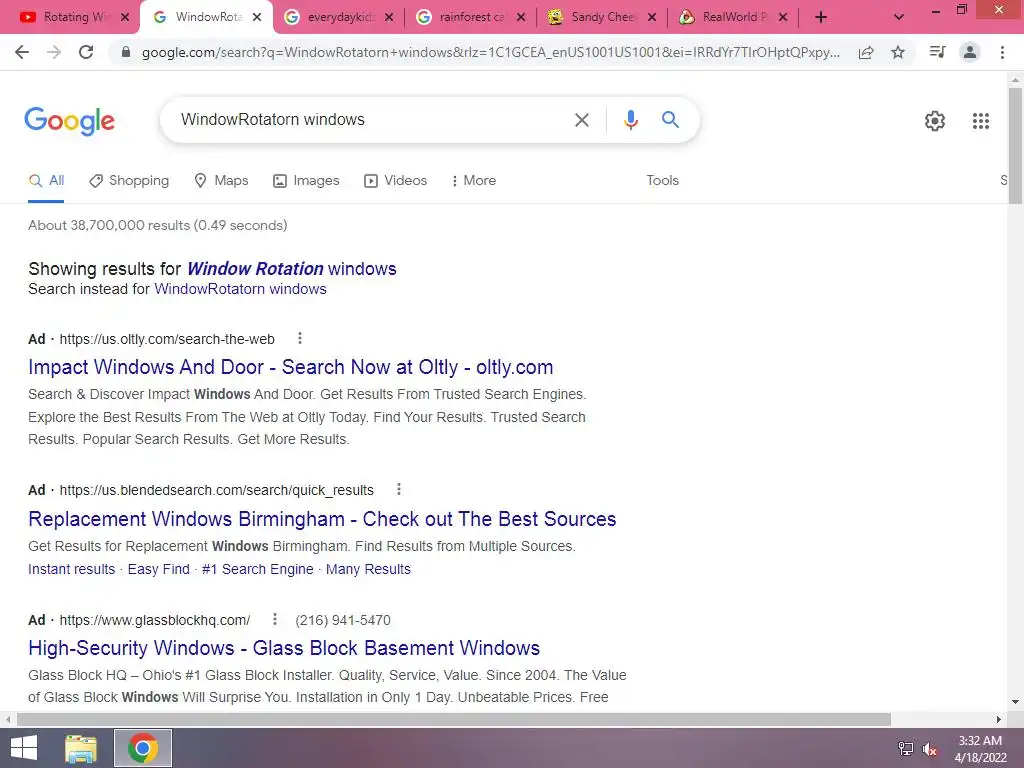Open Windows Start menu
The image size is (1024, 768).
[24, 748]
